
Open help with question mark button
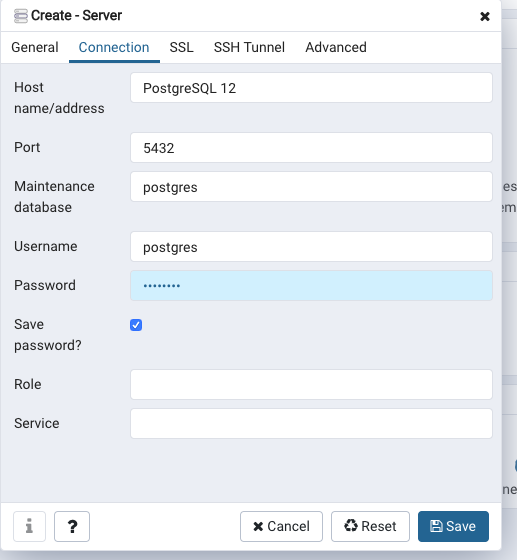pyautogui.click(x=72, y=526)
